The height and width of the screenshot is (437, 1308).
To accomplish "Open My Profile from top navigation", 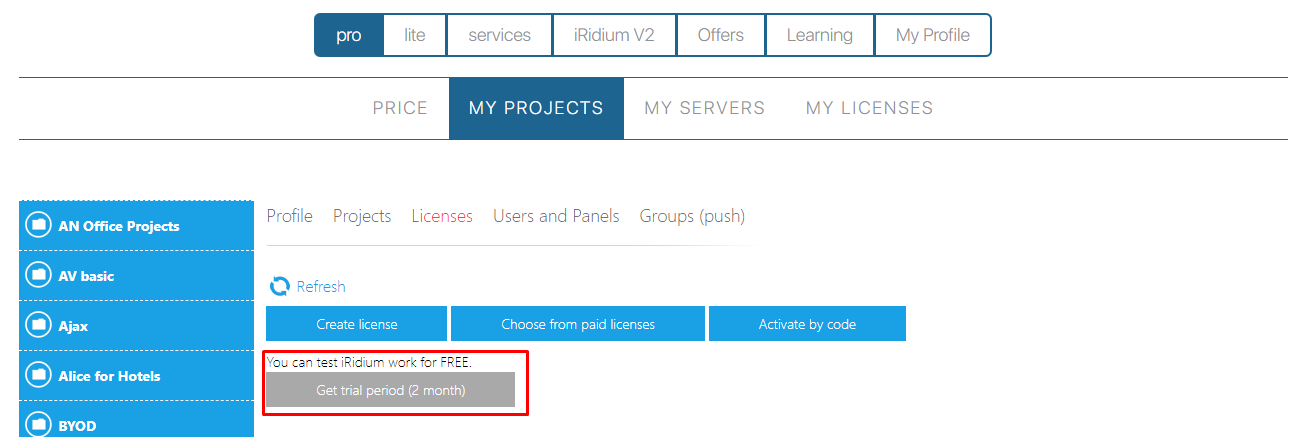I will click(932, 35).
